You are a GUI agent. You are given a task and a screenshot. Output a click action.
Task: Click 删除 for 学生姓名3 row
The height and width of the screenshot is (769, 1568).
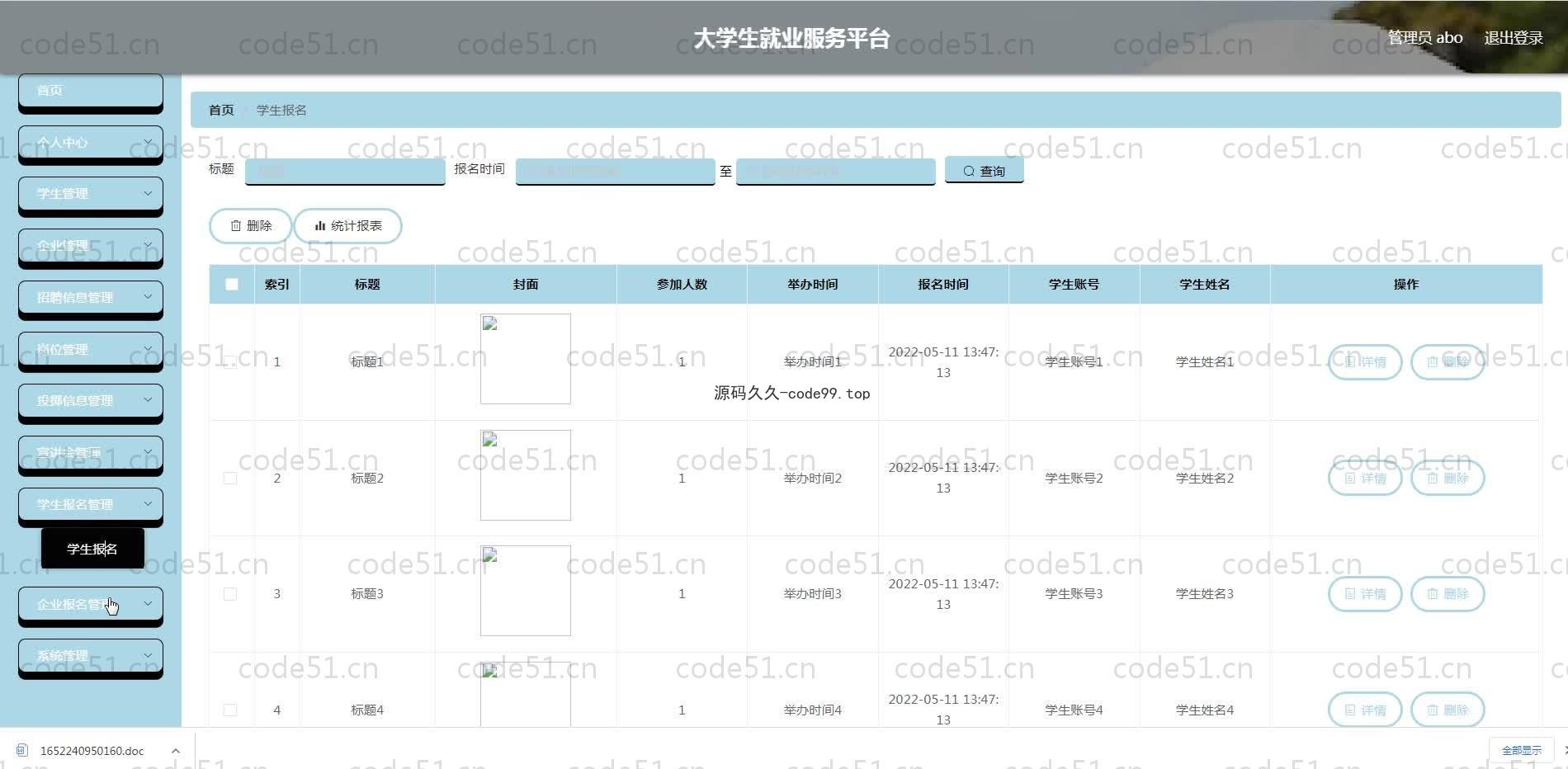[1448, 594]
